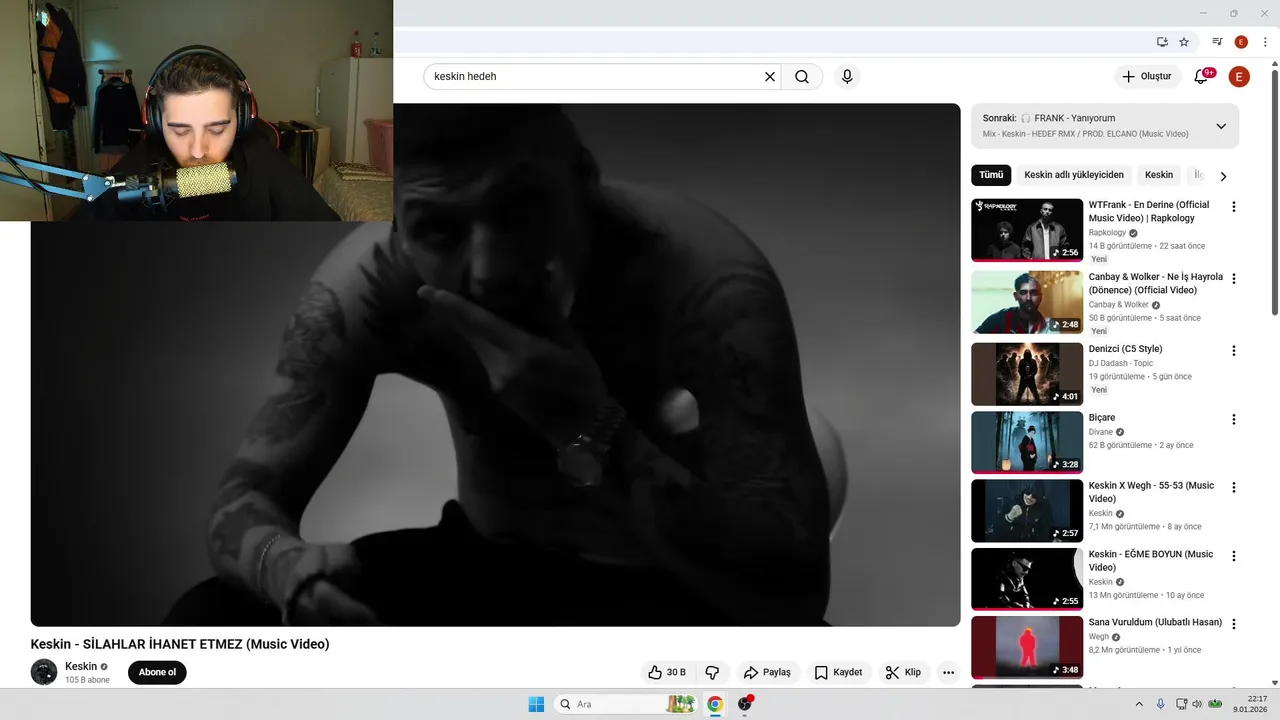Open more actions ellipsis under video
The image size is (1280, 720).
(948, 672)
